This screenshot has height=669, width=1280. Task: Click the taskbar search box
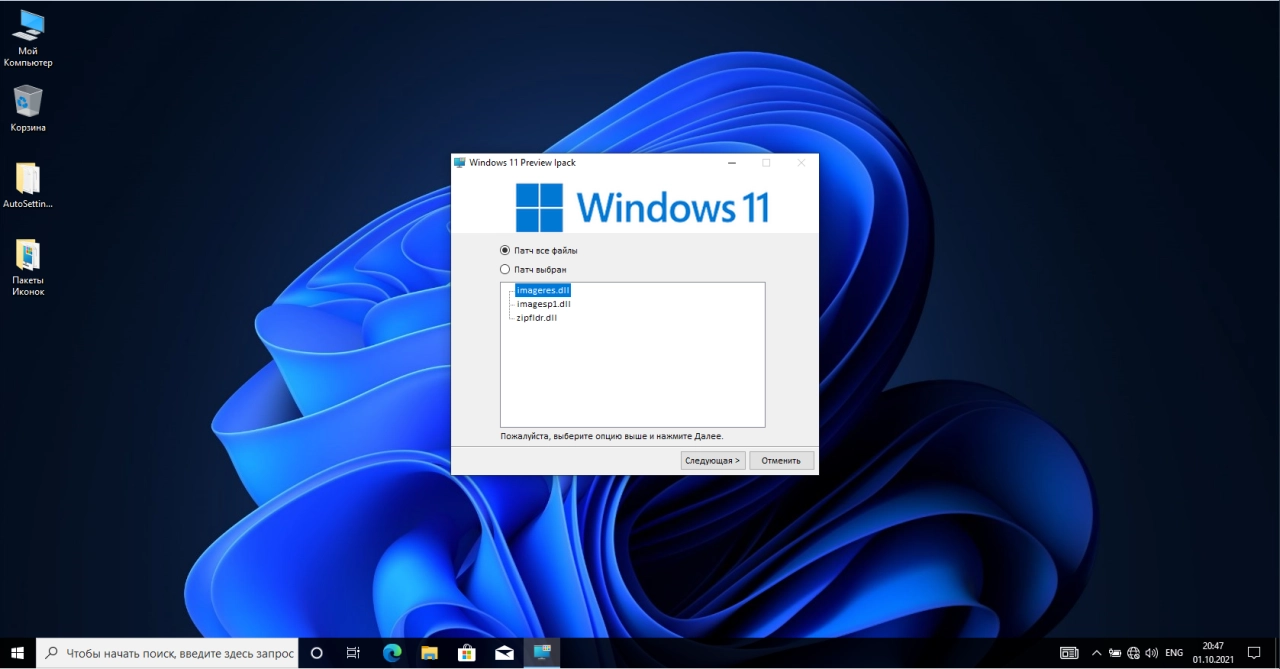tap(167, 653)
